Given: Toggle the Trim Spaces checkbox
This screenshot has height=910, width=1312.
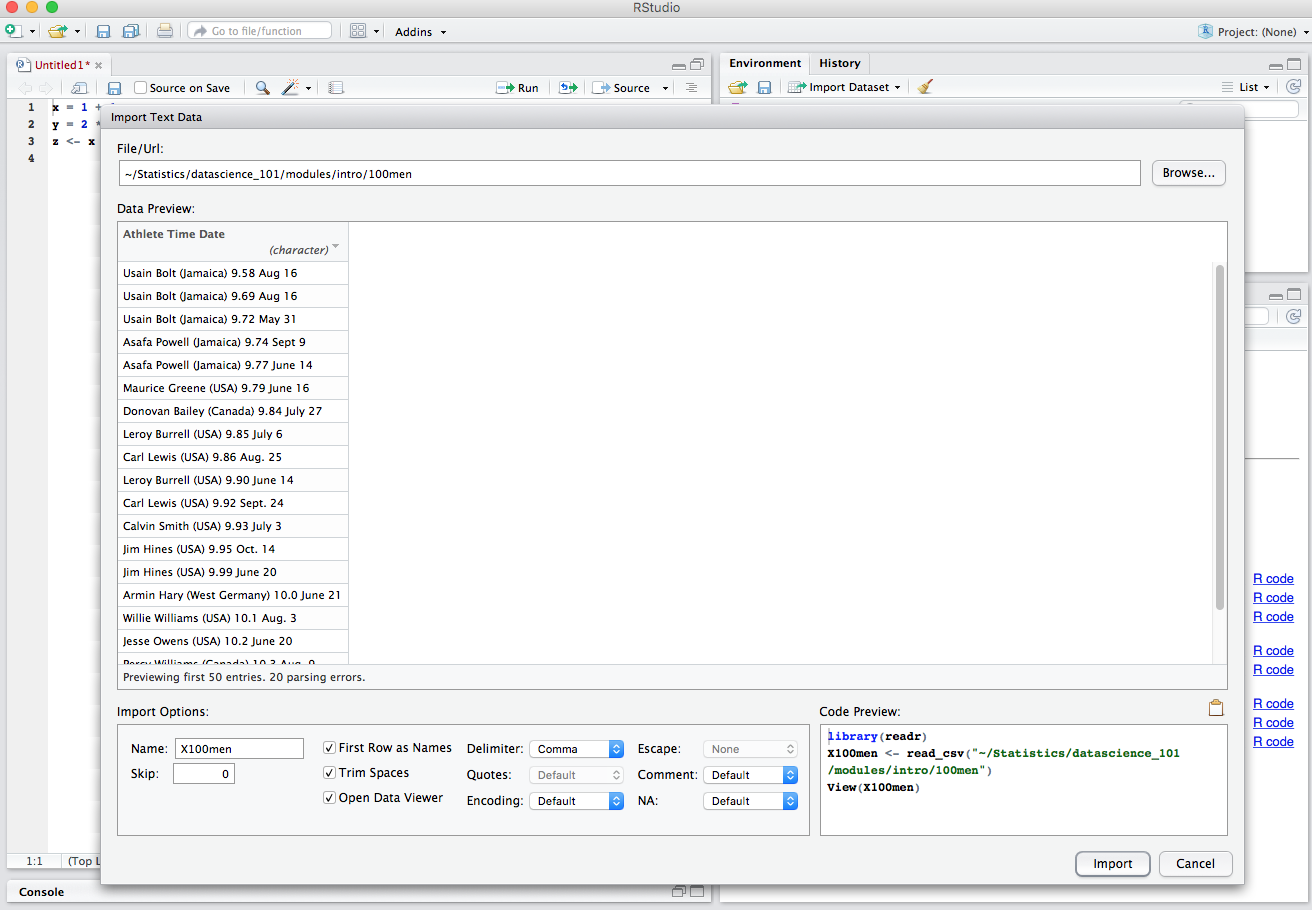Looking at the screenshot, I should pos(330,773).
